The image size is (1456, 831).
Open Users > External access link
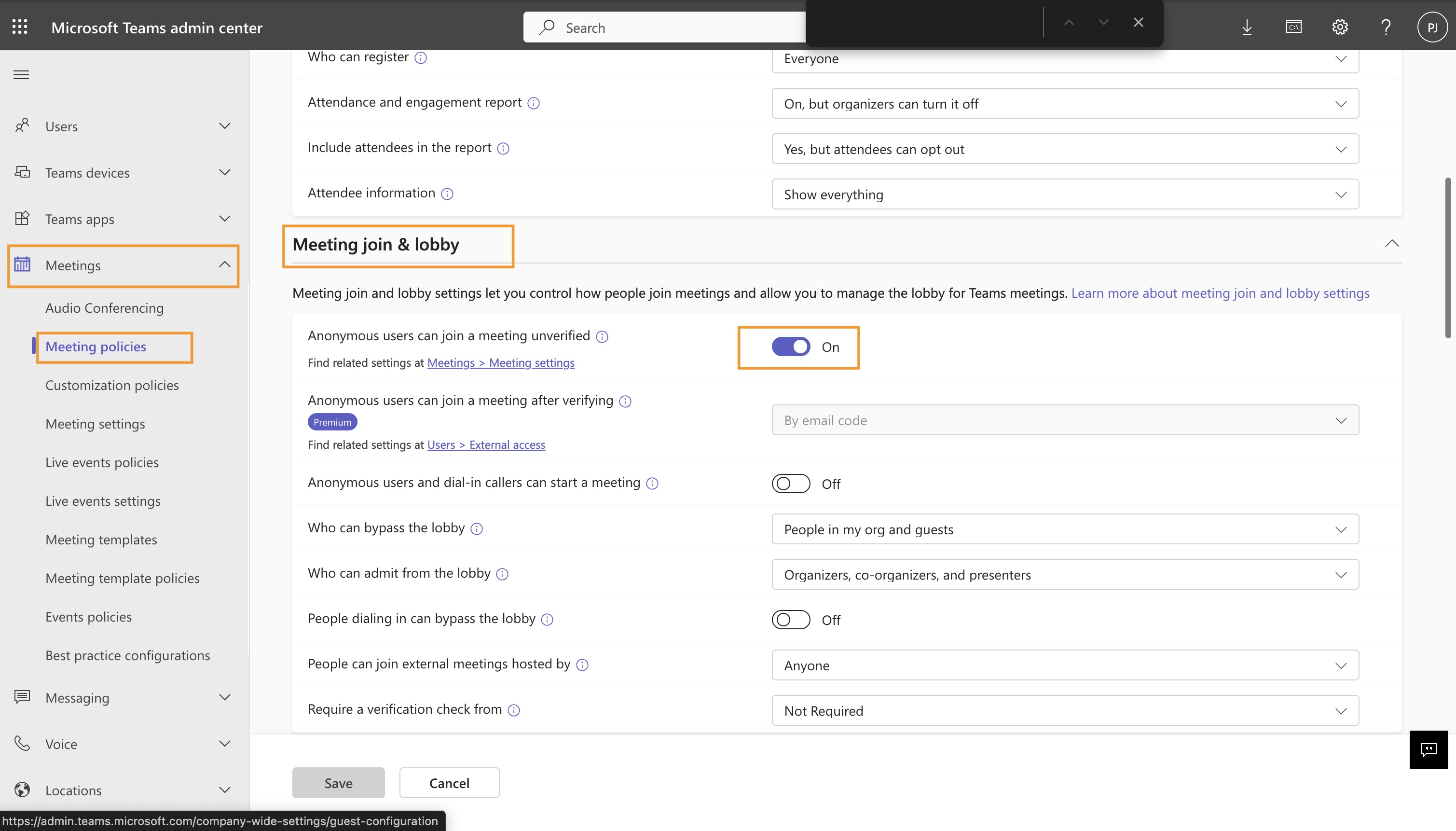pos(486,444)
